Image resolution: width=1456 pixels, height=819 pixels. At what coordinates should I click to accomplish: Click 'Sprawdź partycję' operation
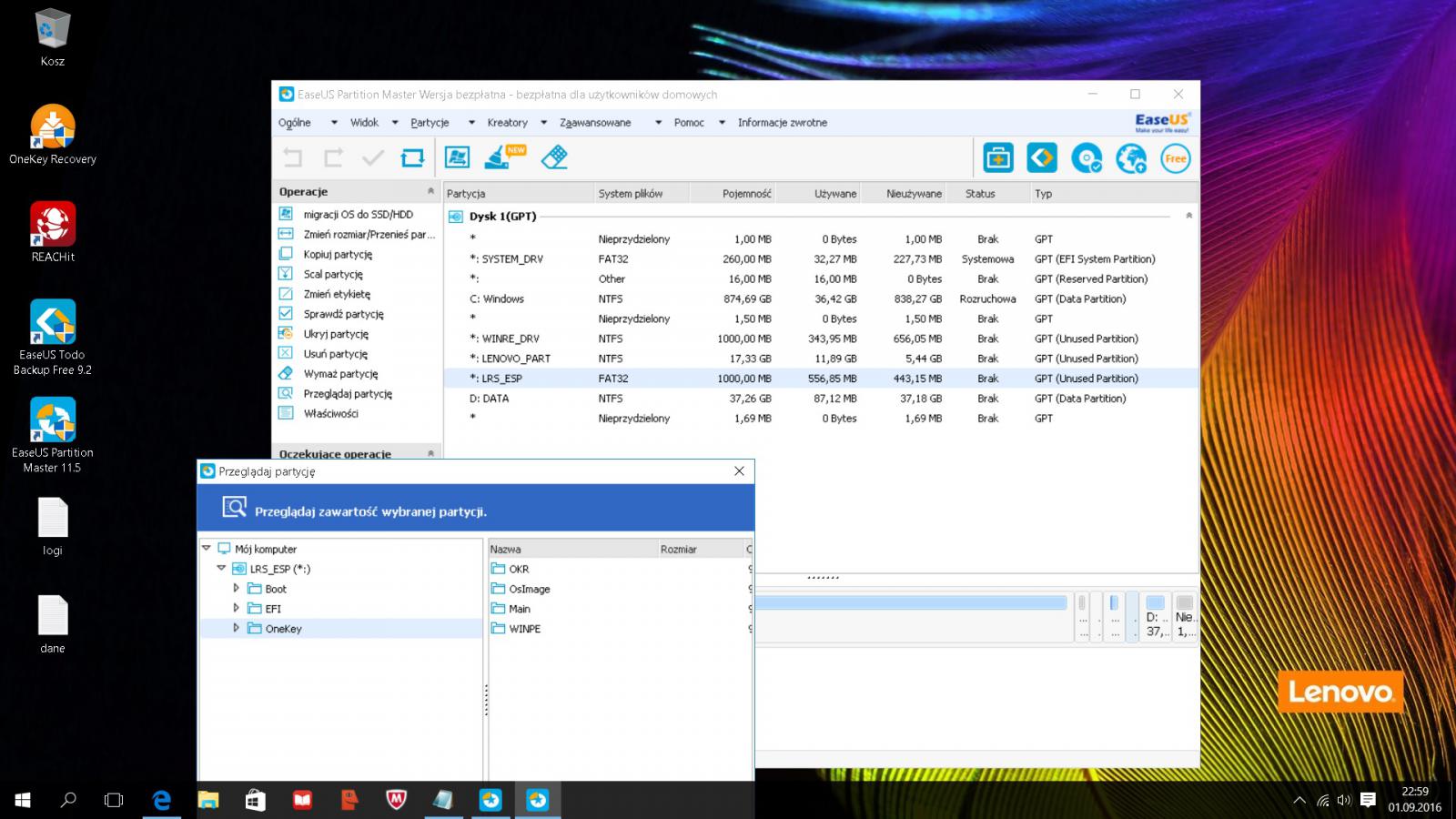pyautogui.click(x=343, y=314)
